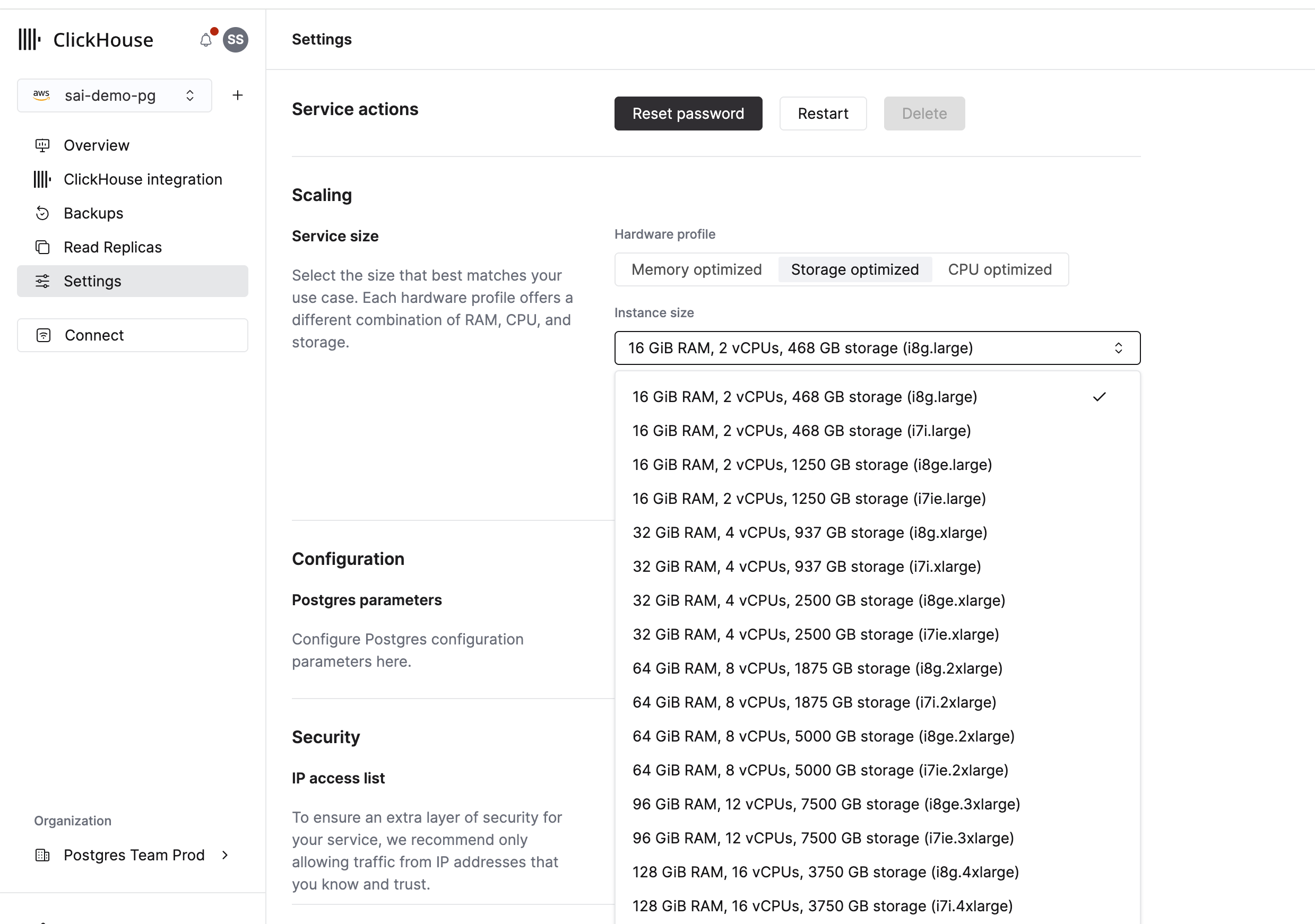Click the AWS icon next to sai-demo-pg

coord(41,95)
